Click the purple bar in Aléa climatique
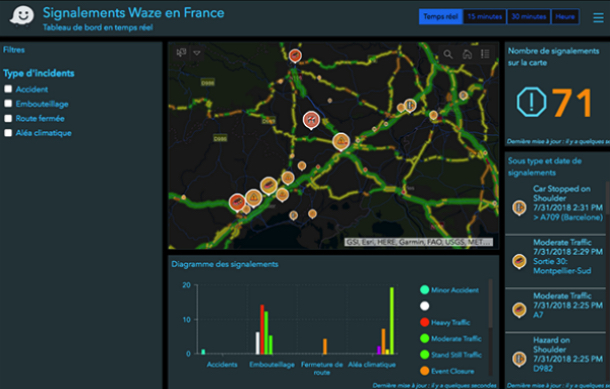Viewport: 610px width, 389px height. point(379,350)
